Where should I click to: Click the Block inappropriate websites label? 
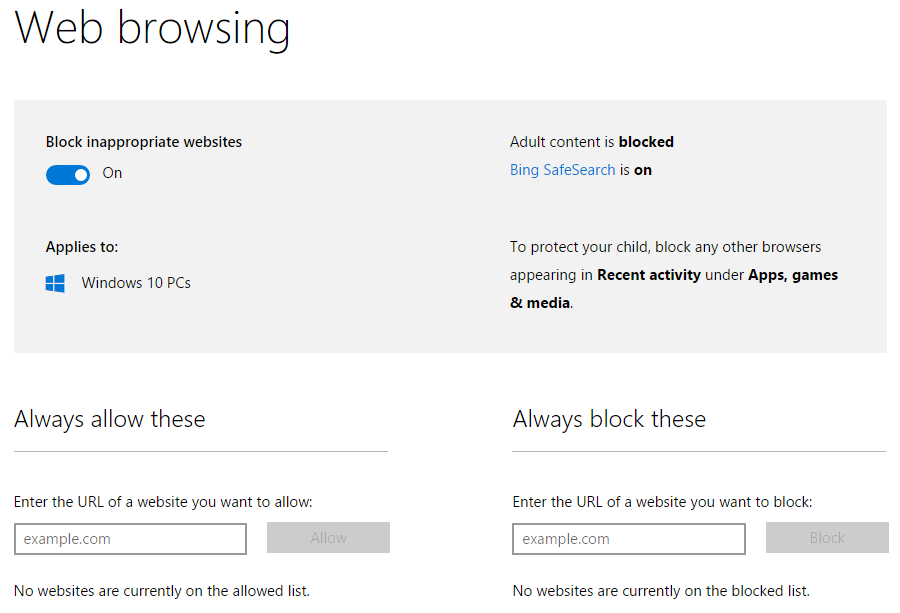pos(144,142)
